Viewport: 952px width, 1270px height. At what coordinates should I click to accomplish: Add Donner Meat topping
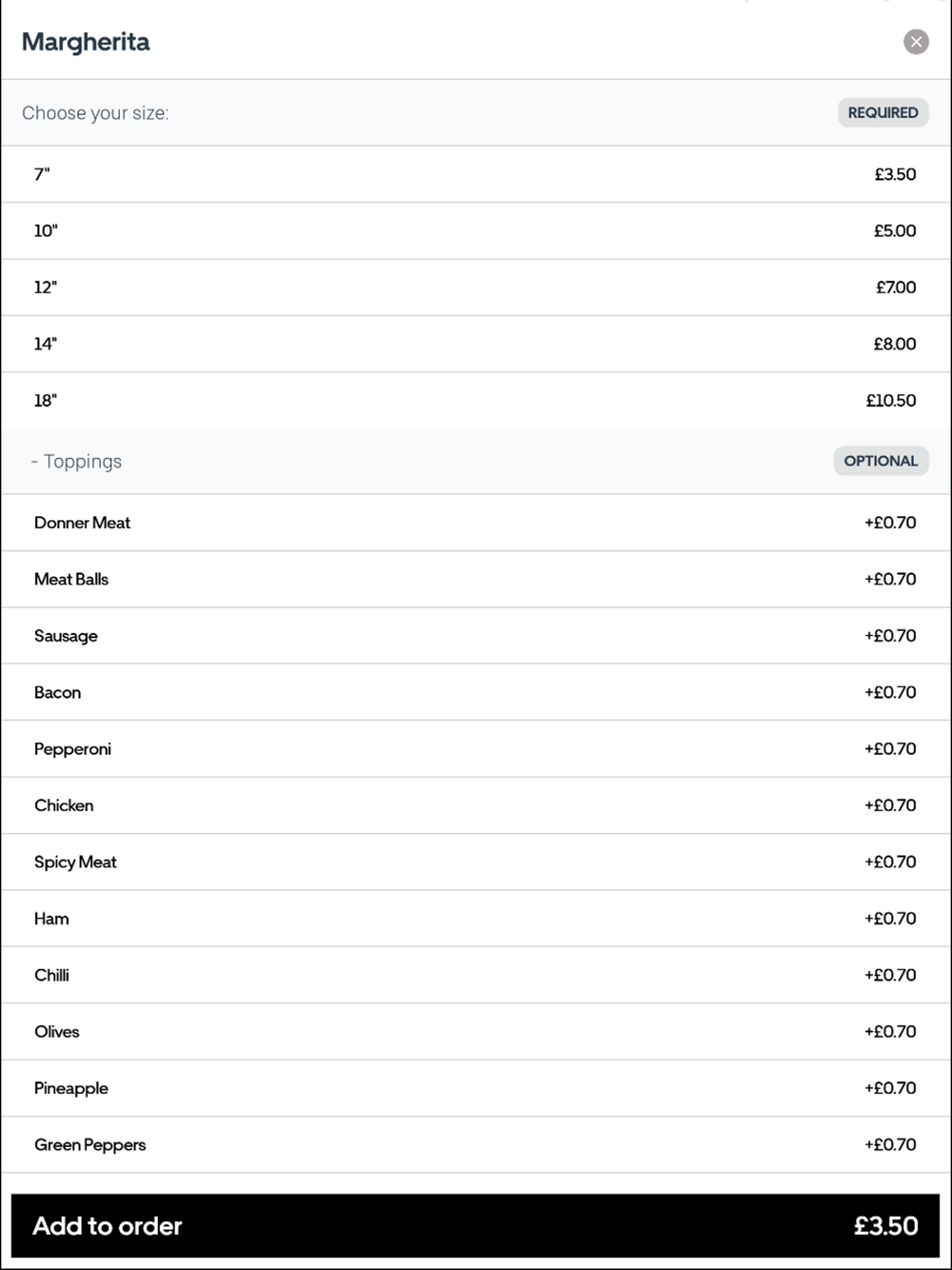click(x=476, y=523)
